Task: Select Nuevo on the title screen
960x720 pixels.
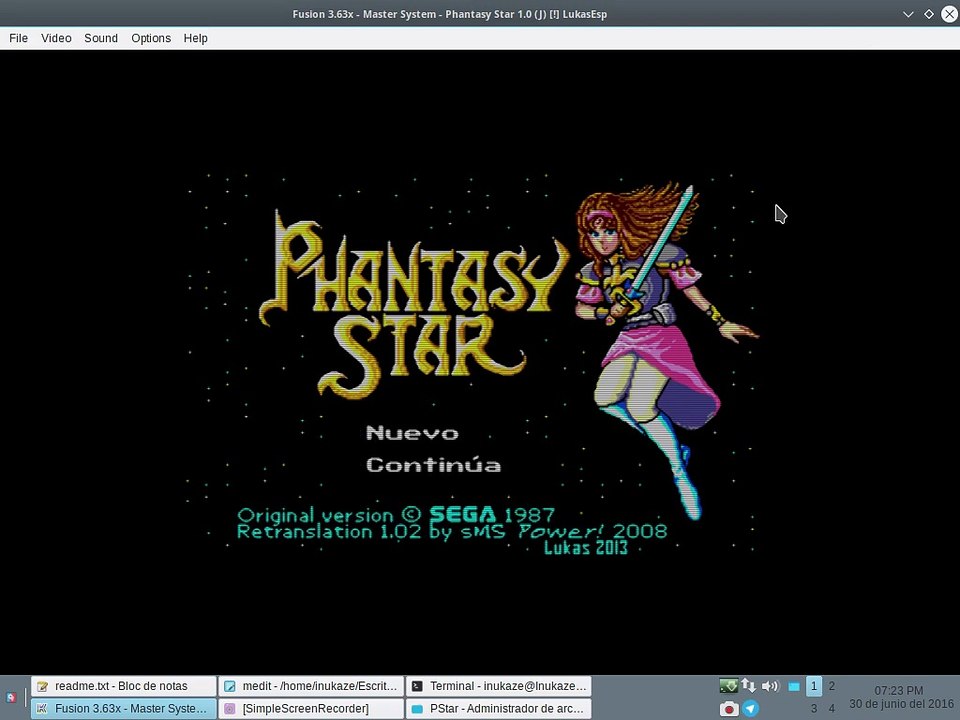Action: (412, 433)
